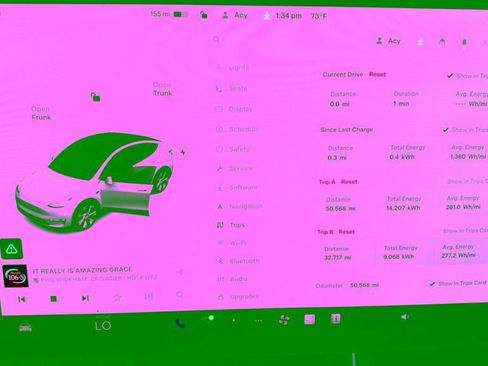The image size is (488, 366).
Task: Open the Acy driver profile in the status bar
Action: (235, 15)
